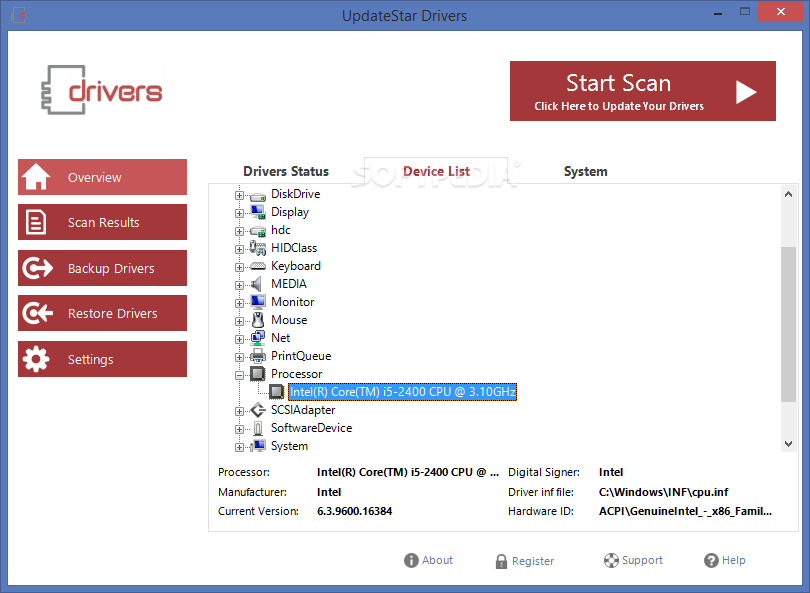Click the Restore Drivers arrow icon

point(37,313)
